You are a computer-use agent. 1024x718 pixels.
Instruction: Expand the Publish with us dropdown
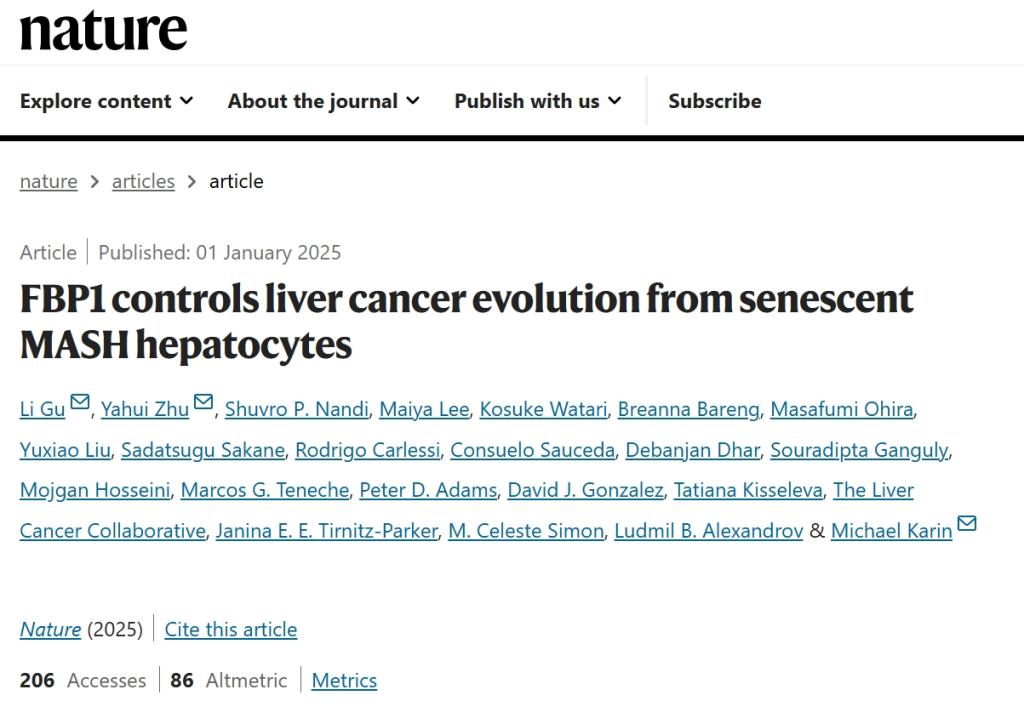point(537,101)
